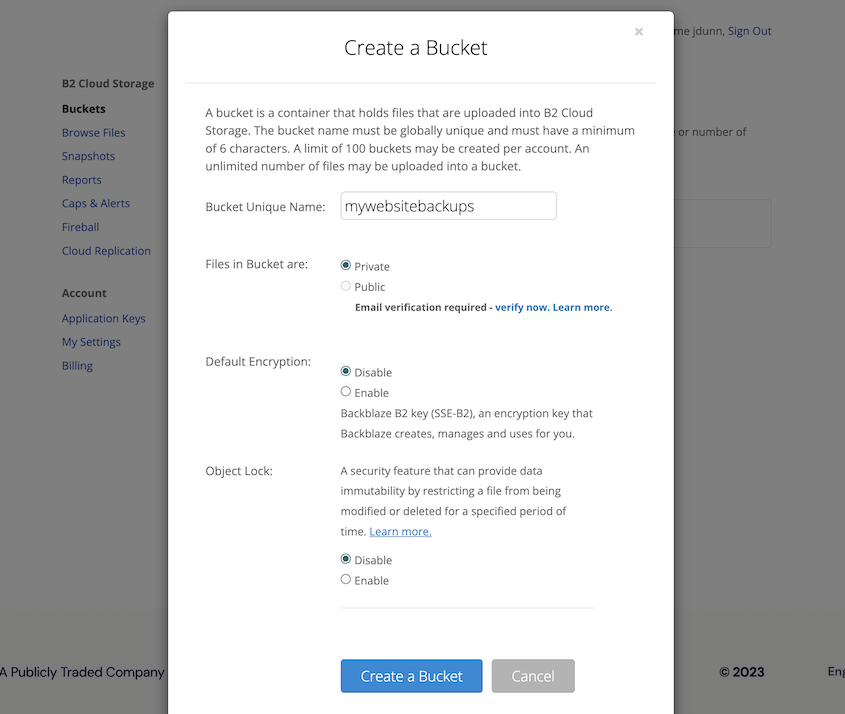Click the Bucket Unique Name field
Viewport: 845px width, 714px height.
coord(448,206)
